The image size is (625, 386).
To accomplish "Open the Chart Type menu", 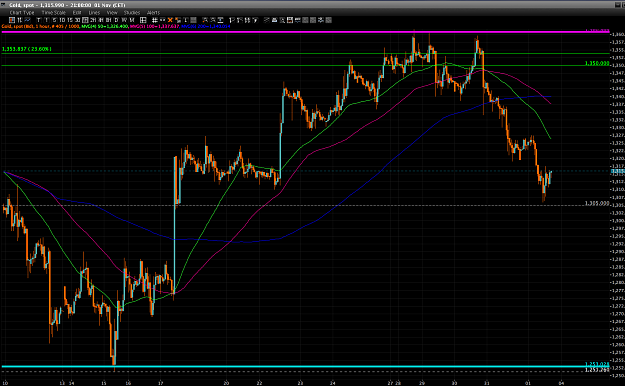I will [x=22, y=13].
